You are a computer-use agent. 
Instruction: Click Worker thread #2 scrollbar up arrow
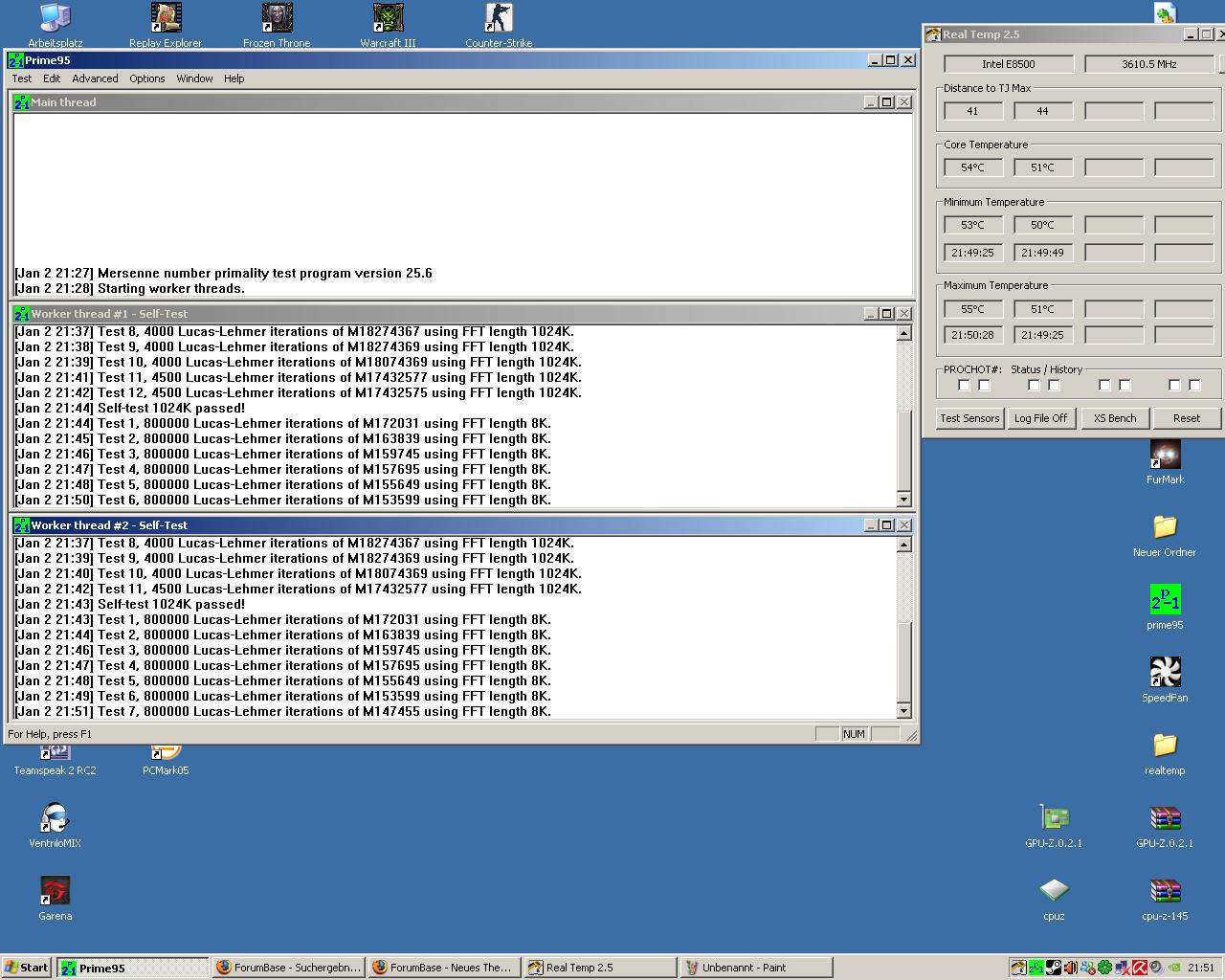click(904, 545)
